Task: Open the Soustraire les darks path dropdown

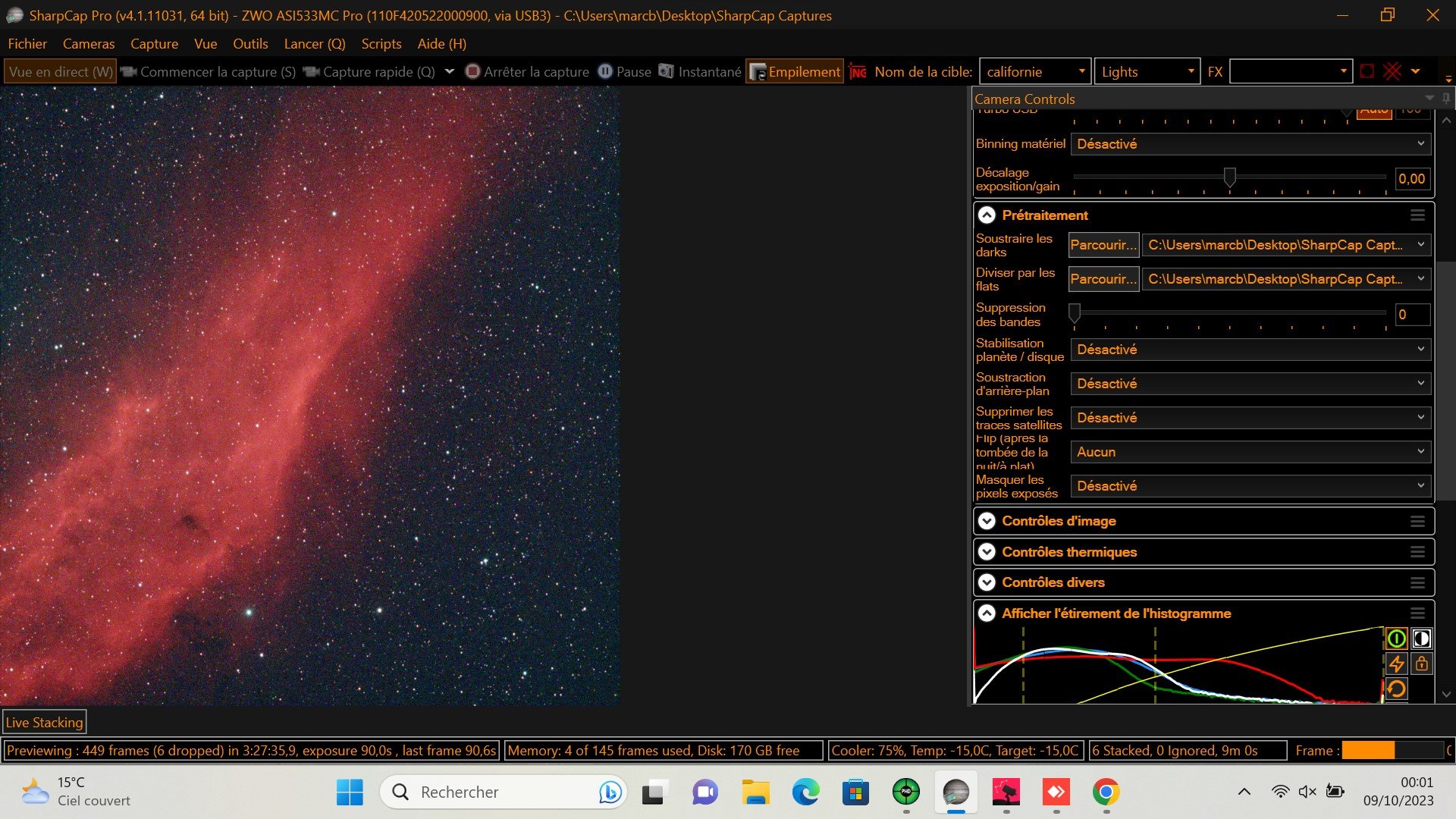Action: click(1286, 245)
